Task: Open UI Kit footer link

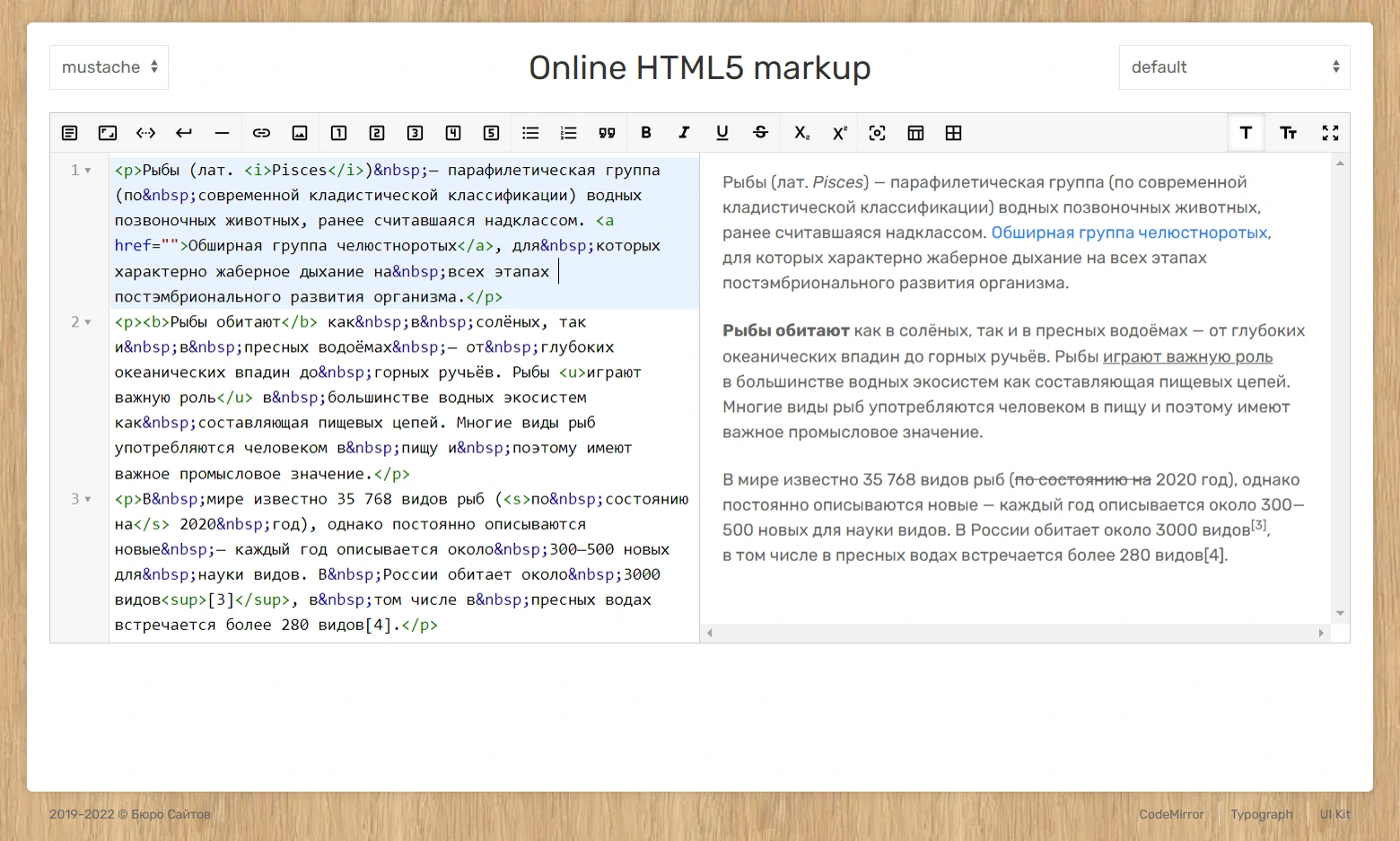Action: (x=1334, y=814)
